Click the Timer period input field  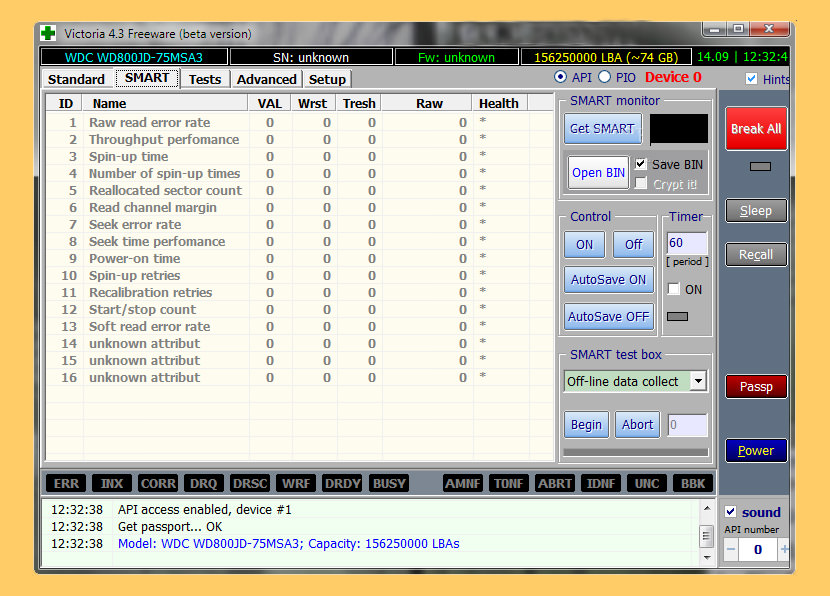[x=686, y=243]
